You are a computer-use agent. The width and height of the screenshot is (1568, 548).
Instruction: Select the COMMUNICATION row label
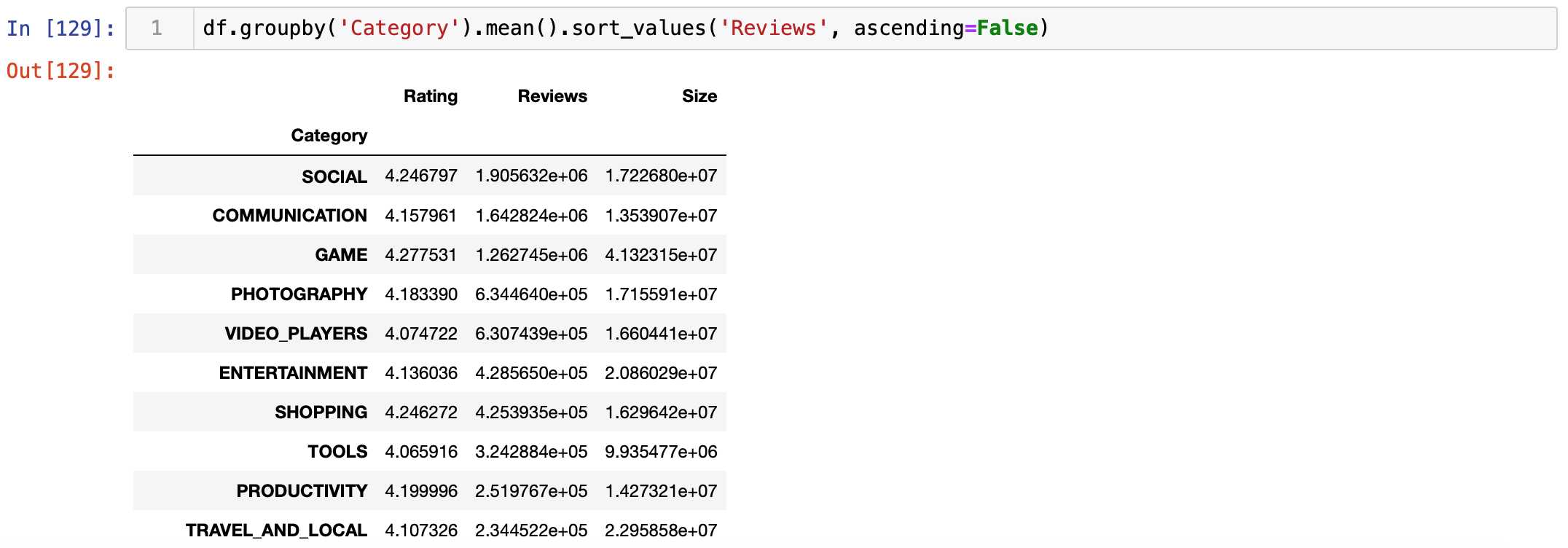pyautogui.click(x=290, y=216)
